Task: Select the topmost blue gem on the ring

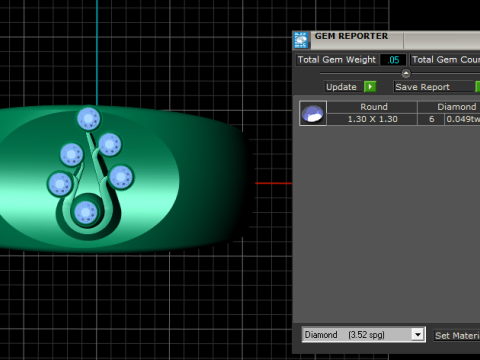Action: tap(88, 118)
